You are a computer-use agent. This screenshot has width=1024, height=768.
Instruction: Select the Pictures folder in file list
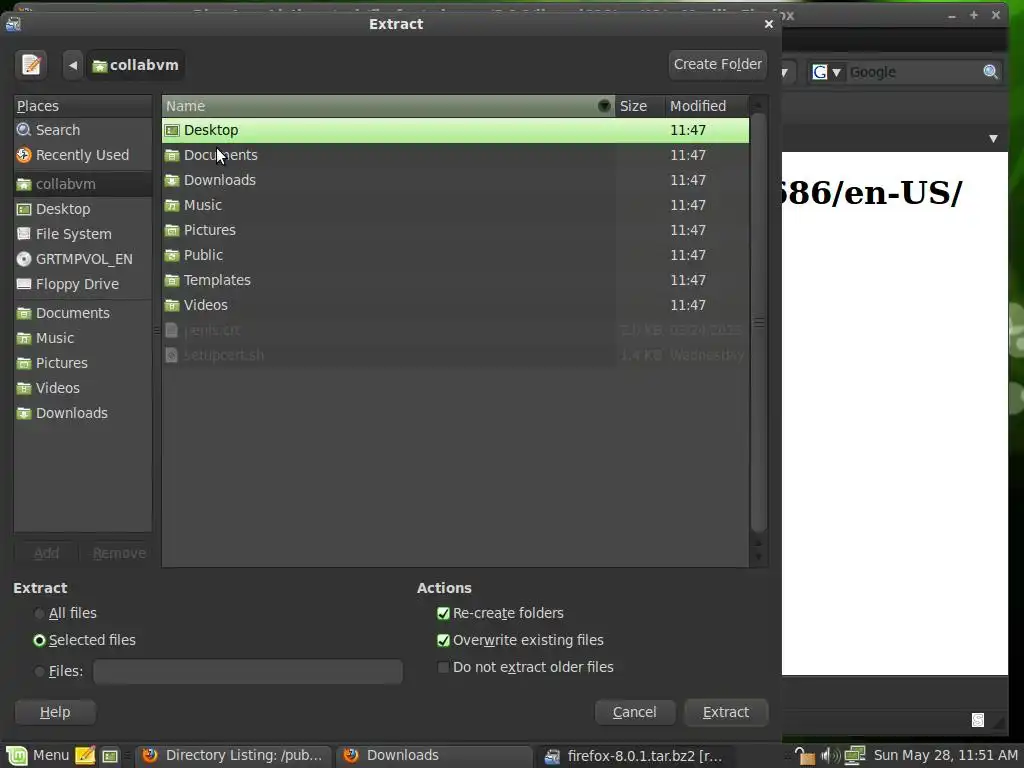coord(455,230)
